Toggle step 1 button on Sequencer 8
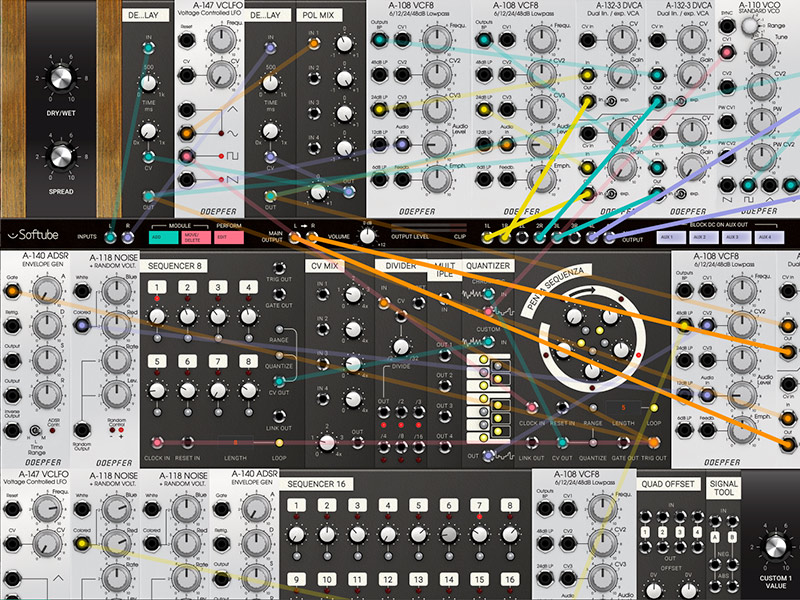800x600 pixels. (156, 288)
